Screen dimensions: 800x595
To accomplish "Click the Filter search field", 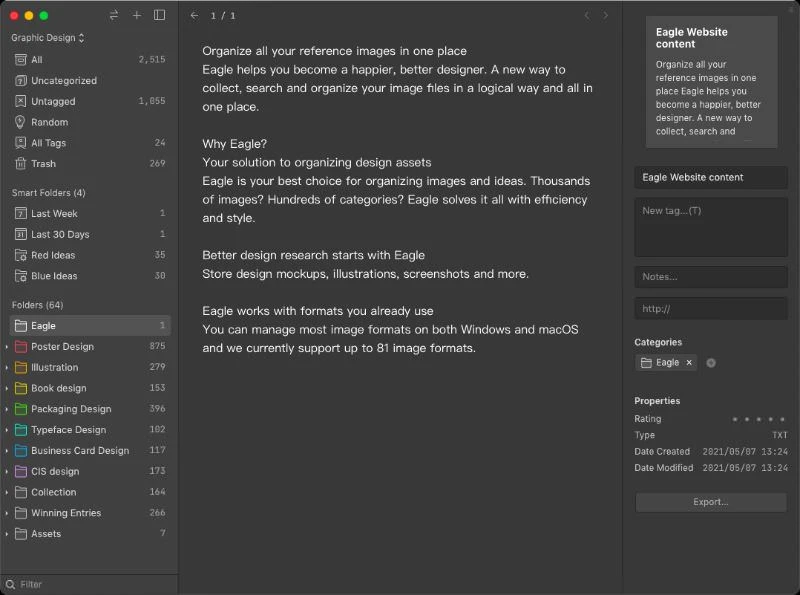I will tap(90, 584).
